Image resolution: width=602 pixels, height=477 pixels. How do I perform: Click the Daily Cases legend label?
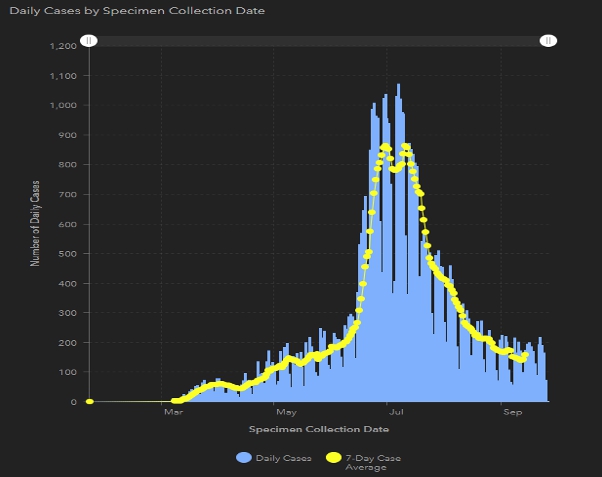coord(284,457)
